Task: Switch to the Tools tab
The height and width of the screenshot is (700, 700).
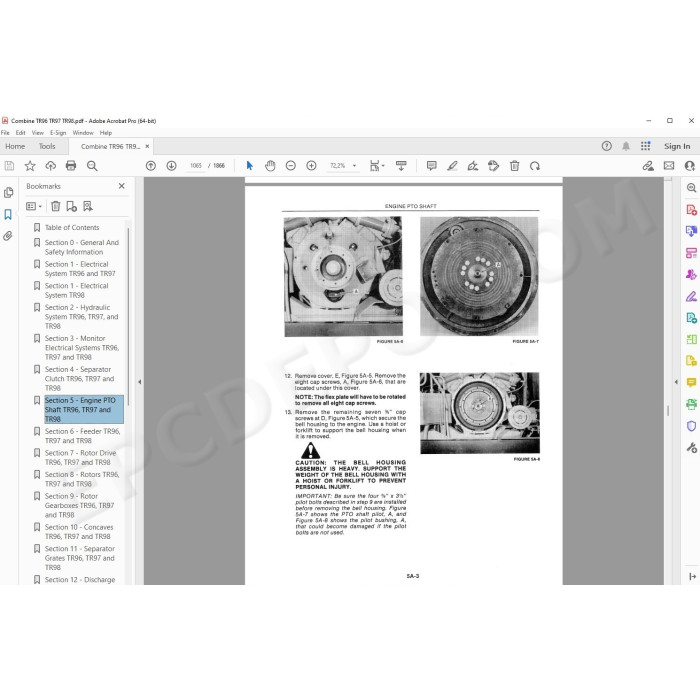Action: click(x=47, y=146)
